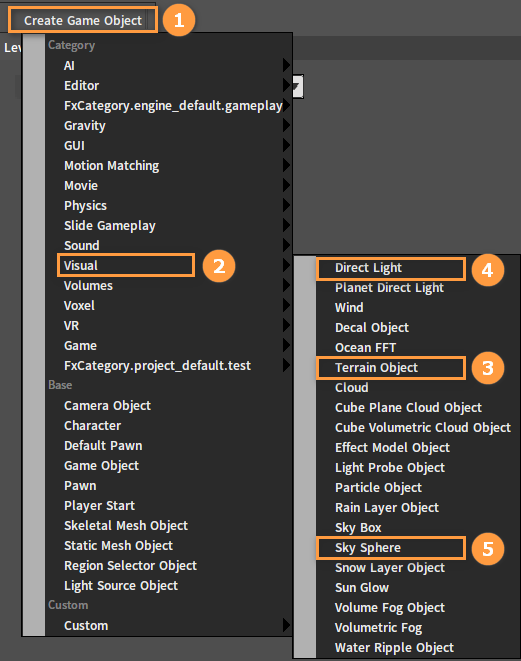
Task: Select Ocean FFT option
Action: point(365,347)
